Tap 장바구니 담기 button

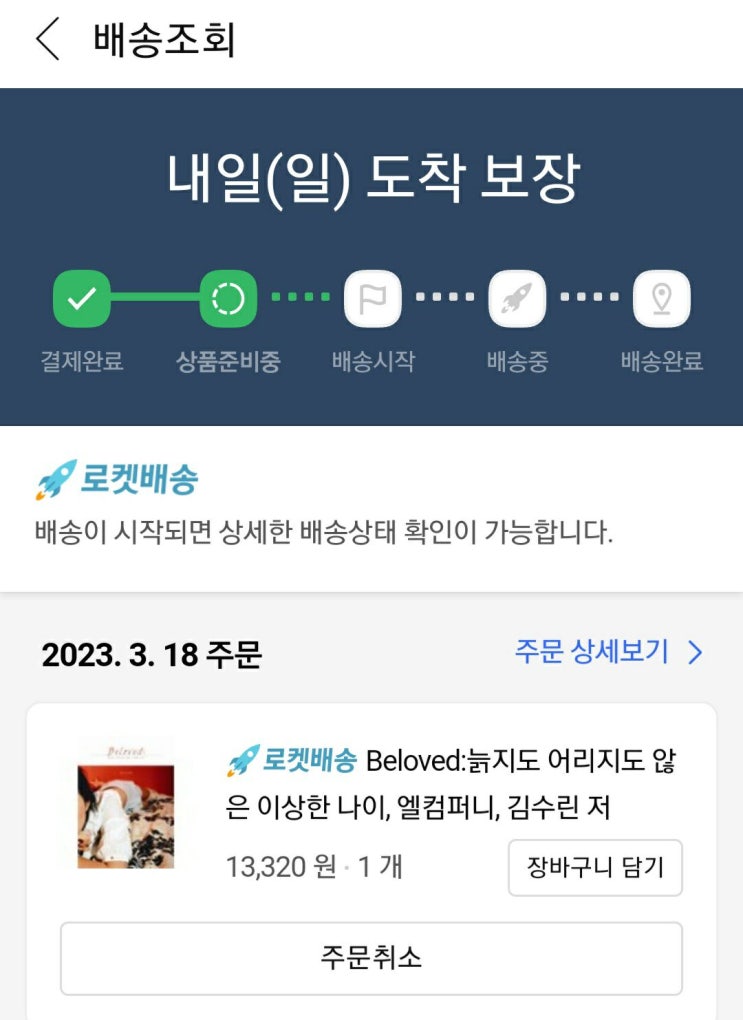click(595, 867)
